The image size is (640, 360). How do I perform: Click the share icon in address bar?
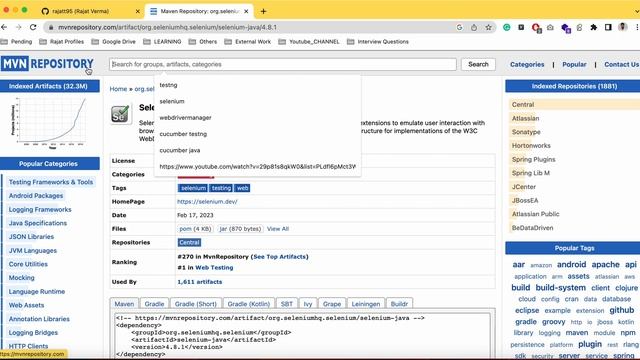[x=474, y=27]
